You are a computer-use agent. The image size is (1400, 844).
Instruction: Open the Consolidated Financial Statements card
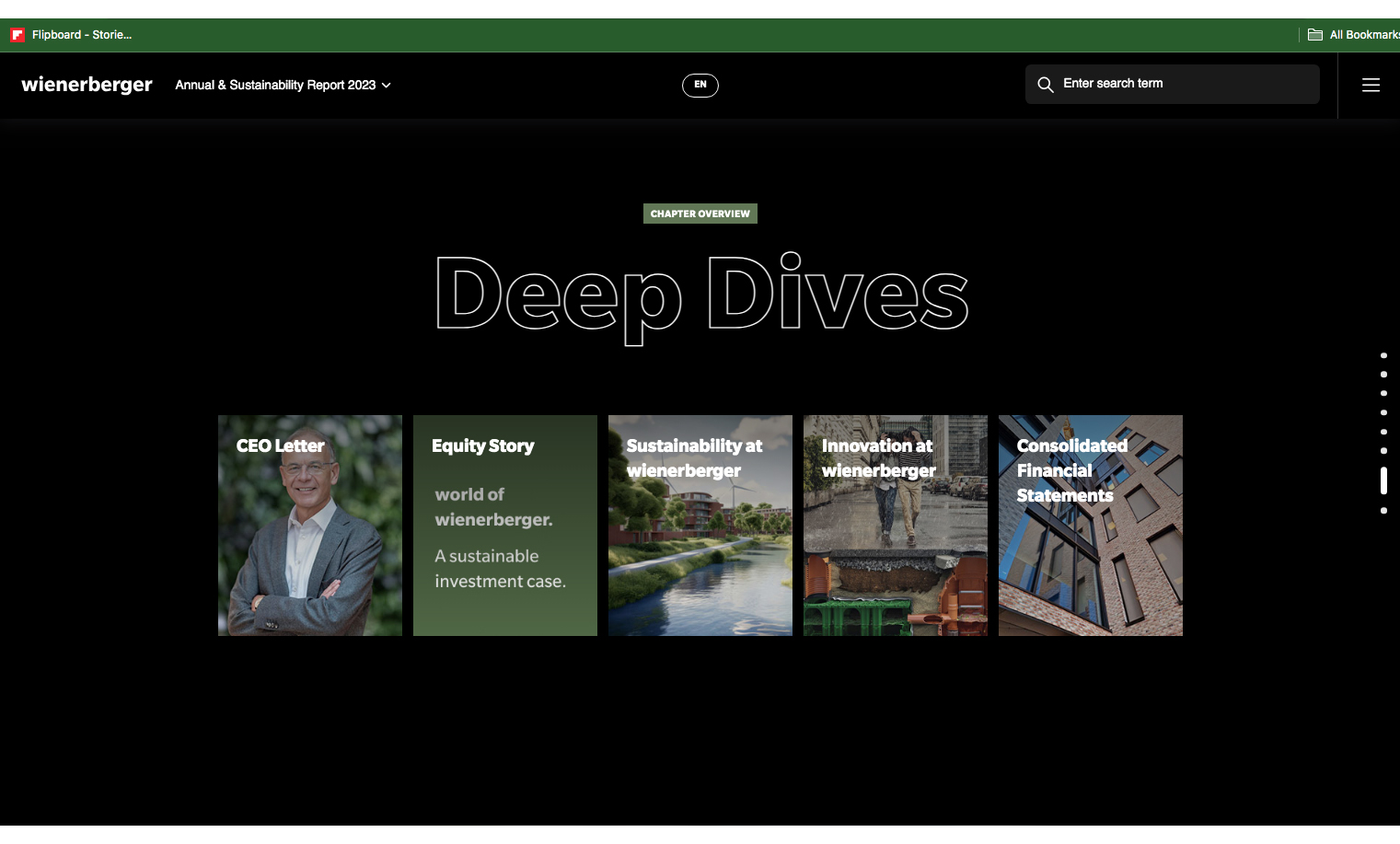pyautogui.click(x=1091, y=526)
